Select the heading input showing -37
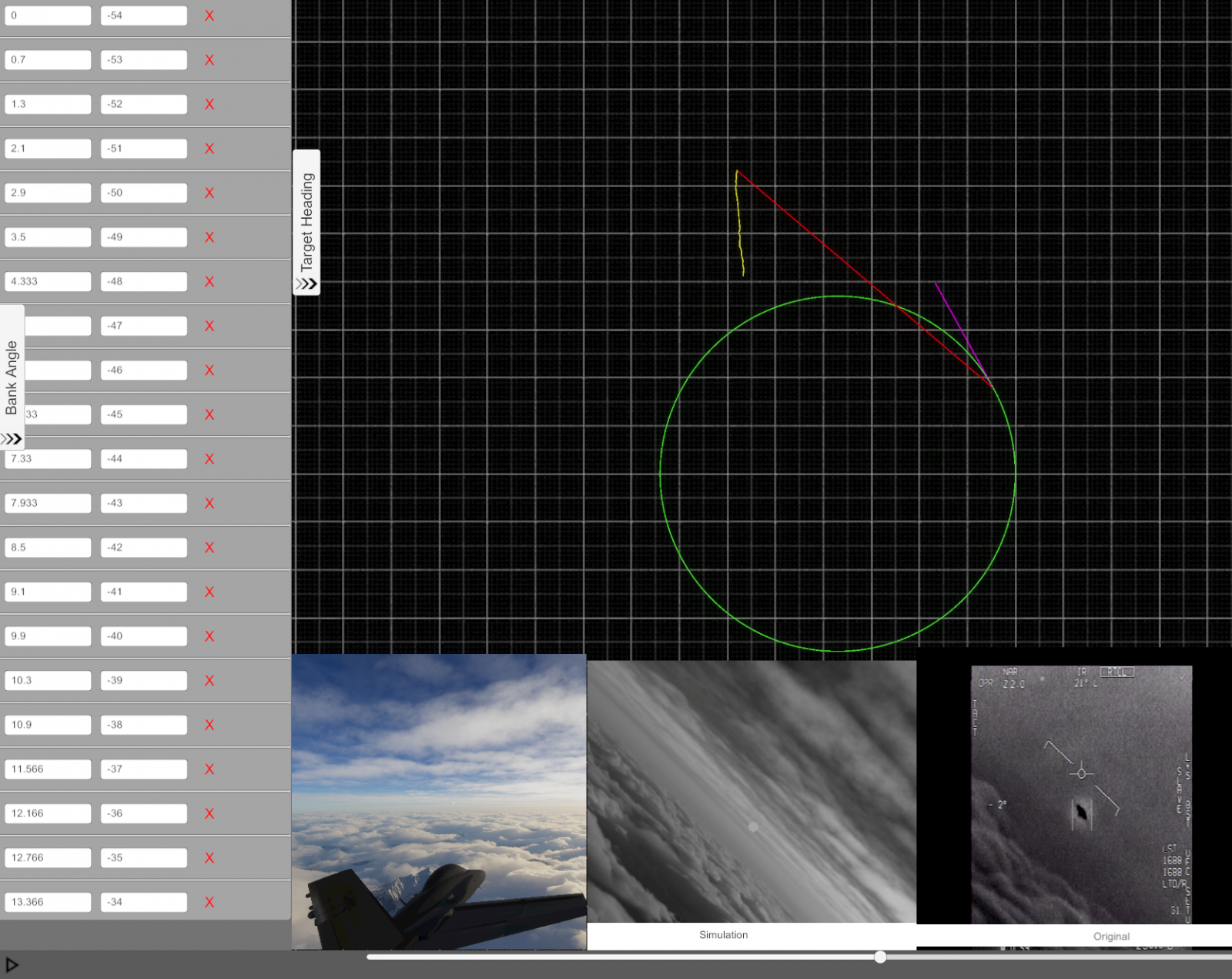The width and height of the screenshot is (1232, 979). pyautogui.click(x=143, y=769)
